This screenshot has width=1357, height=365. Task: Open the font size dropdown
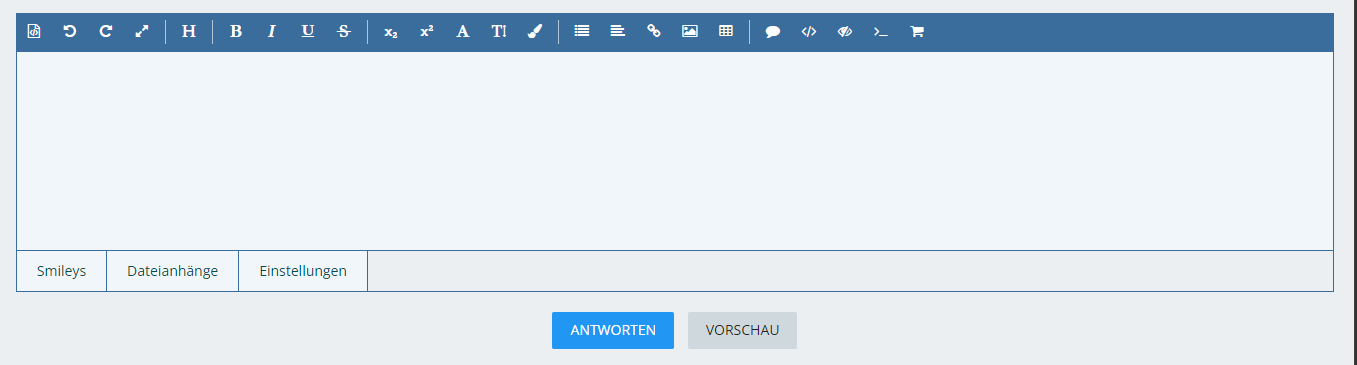tap(499, 31)
